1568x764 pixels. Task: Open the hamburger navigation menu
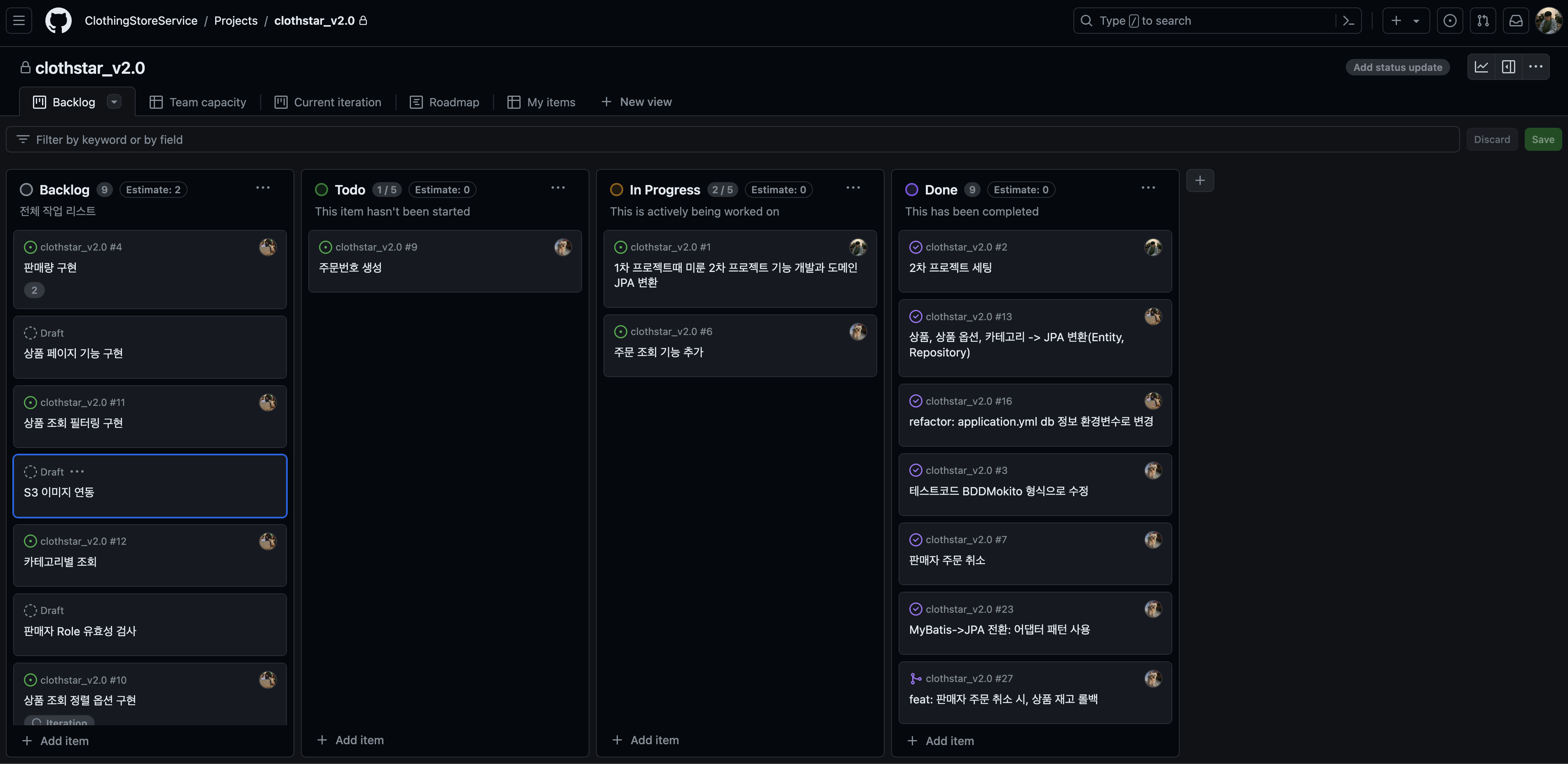19,21
